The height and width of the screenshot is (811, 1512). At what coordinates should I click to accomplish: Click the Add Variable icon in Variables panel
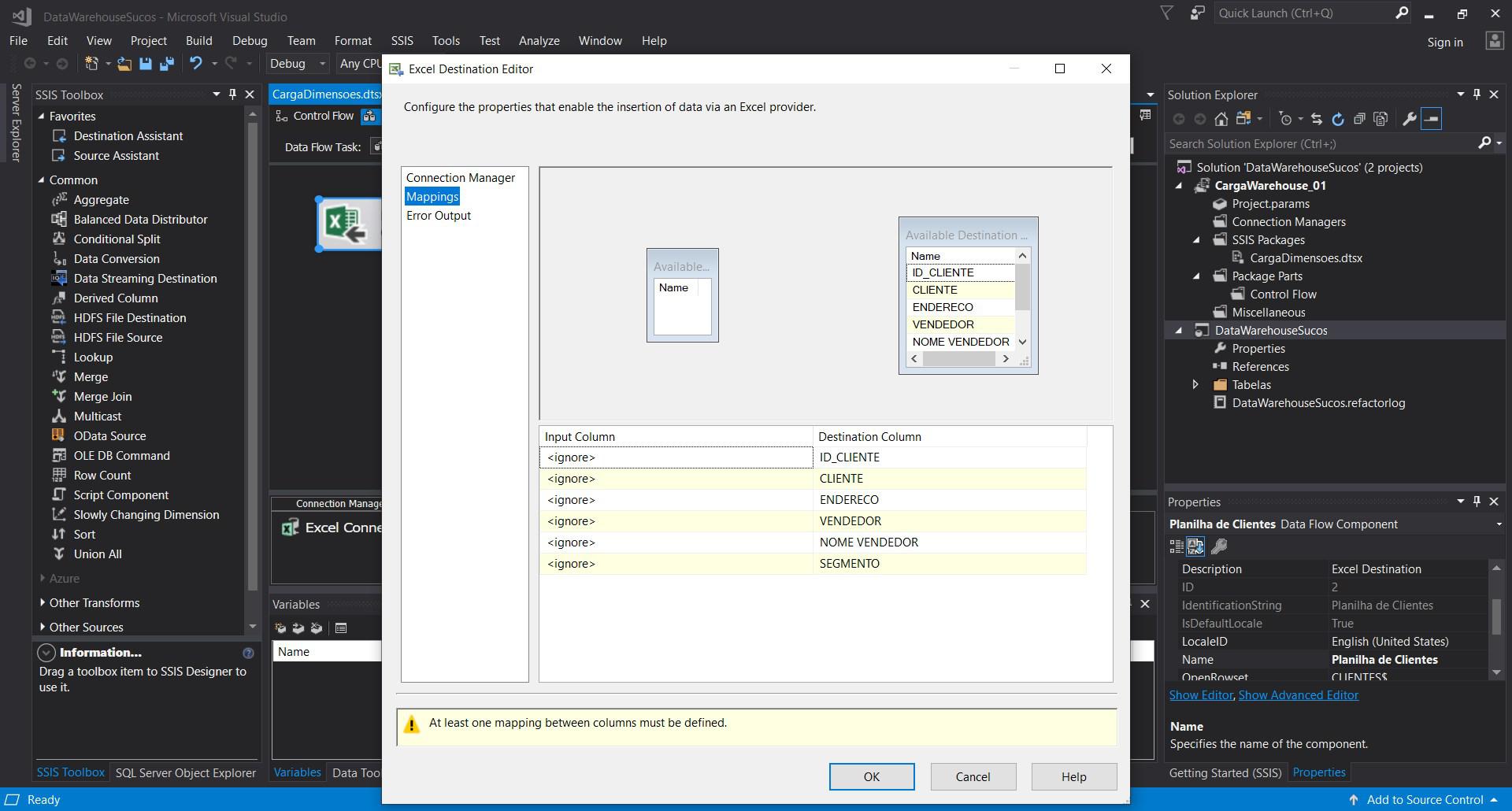point(280,628)
